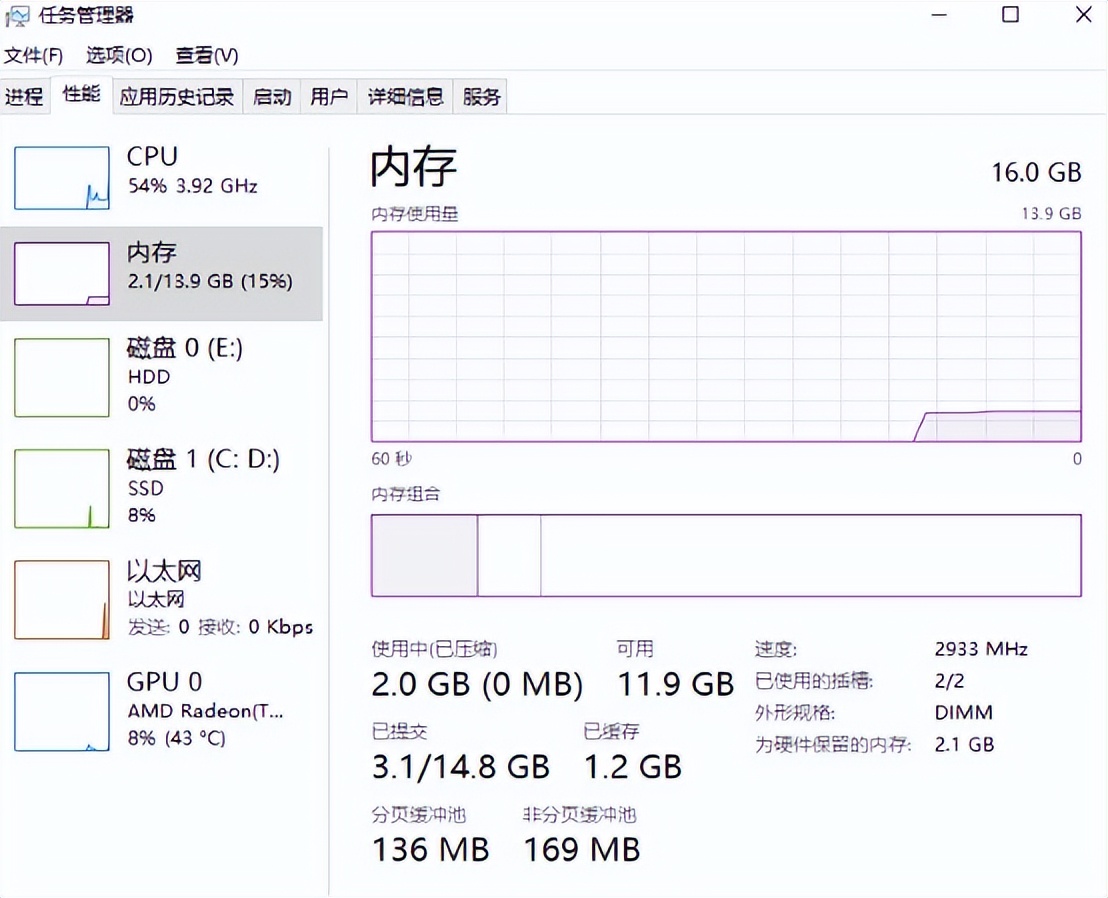Screen dimensions: 1108x898
Task: Select the 性能 performance tab
Action: click(x=80, y=96)
